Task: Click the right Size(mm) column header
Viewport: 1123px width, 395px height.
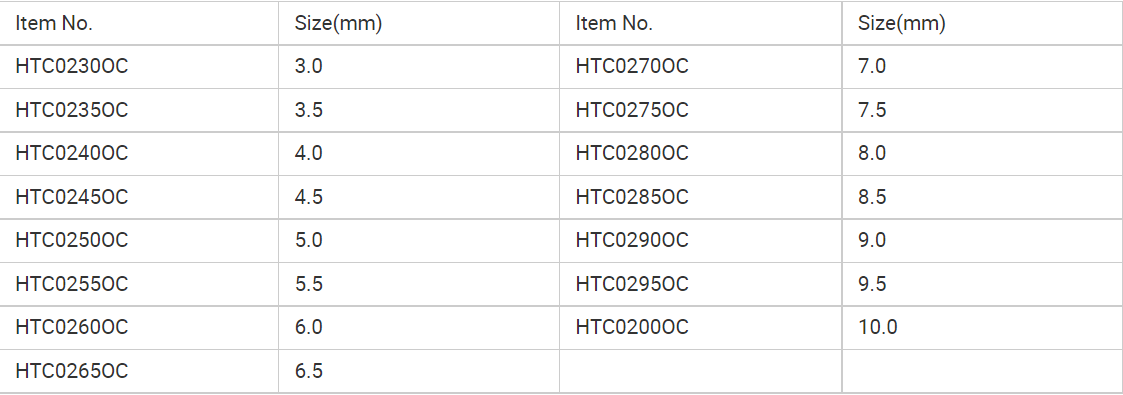Action: (x=902, y=24)
